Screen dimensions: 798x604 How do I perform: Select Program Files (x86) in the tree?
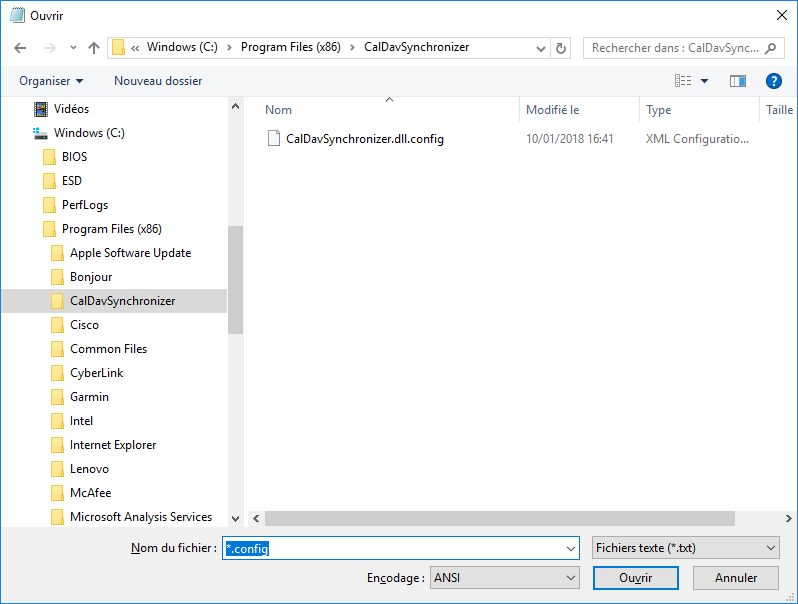point(114,229)
